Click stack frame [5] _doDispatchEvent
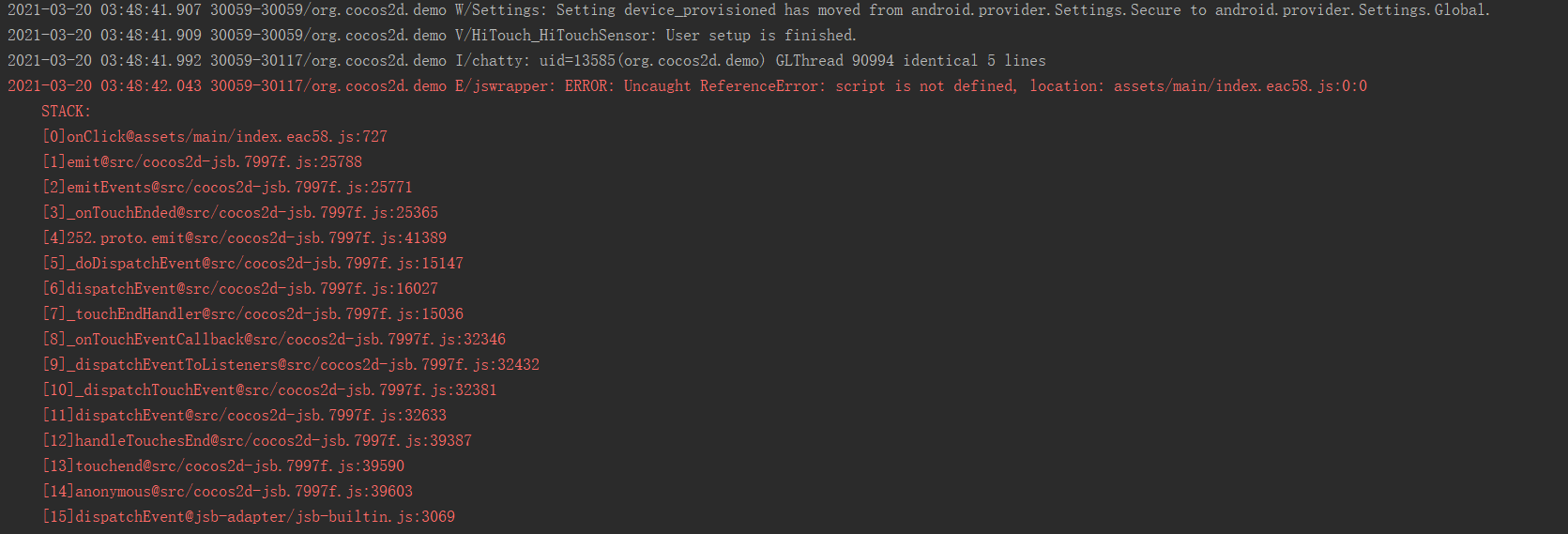The image size is (1568, 534). coord(252,264)
